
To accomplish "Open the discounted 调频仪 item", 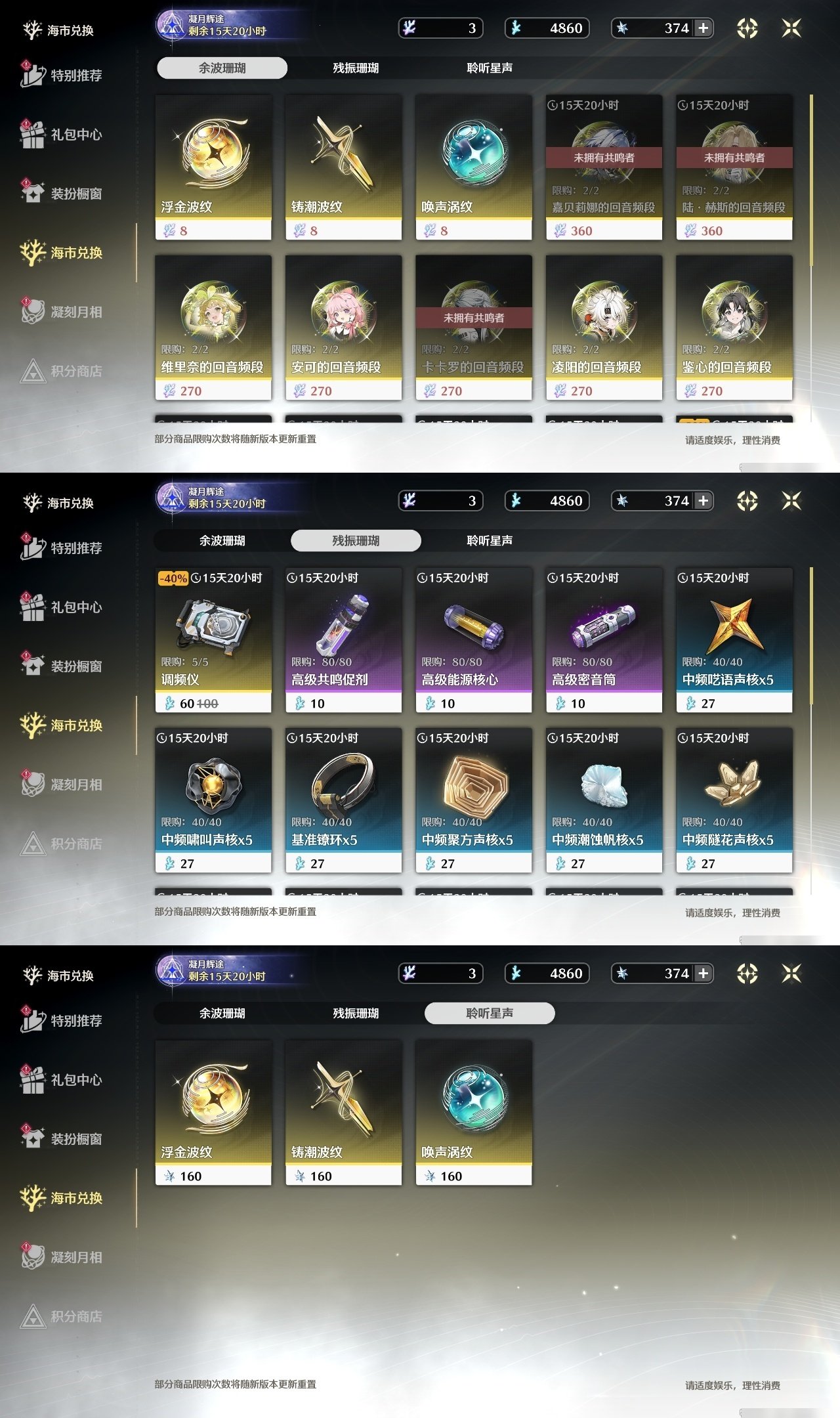I will pyautogui.click(x=213, y=640).
